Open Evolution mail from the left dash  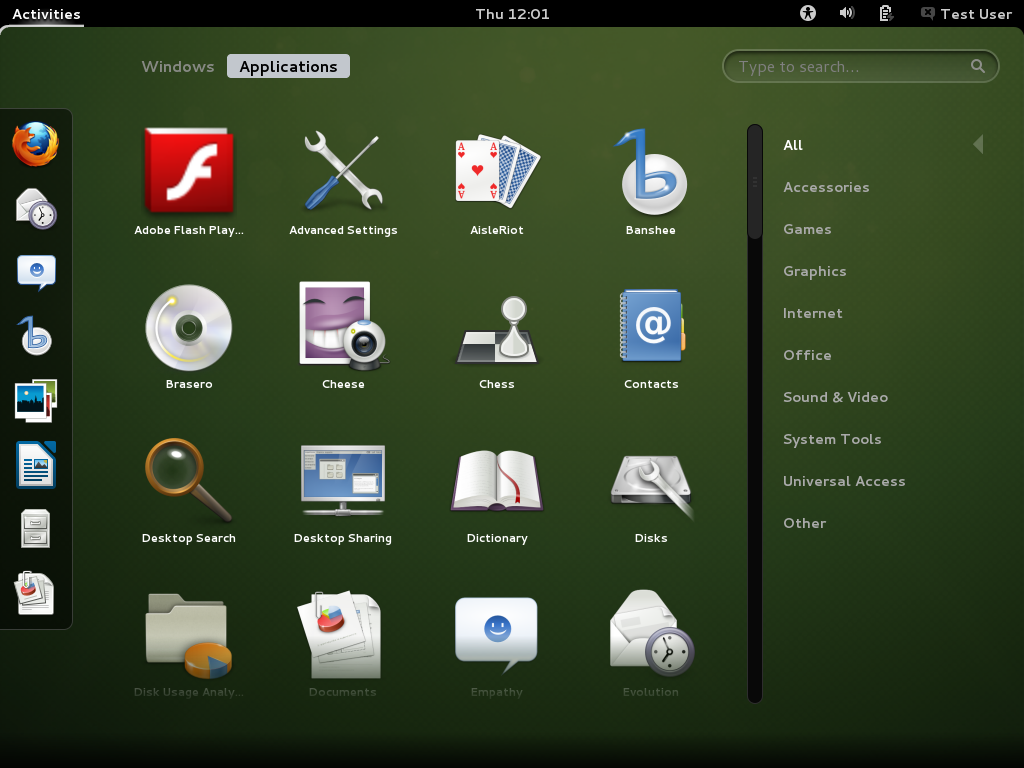pos(36,207)
